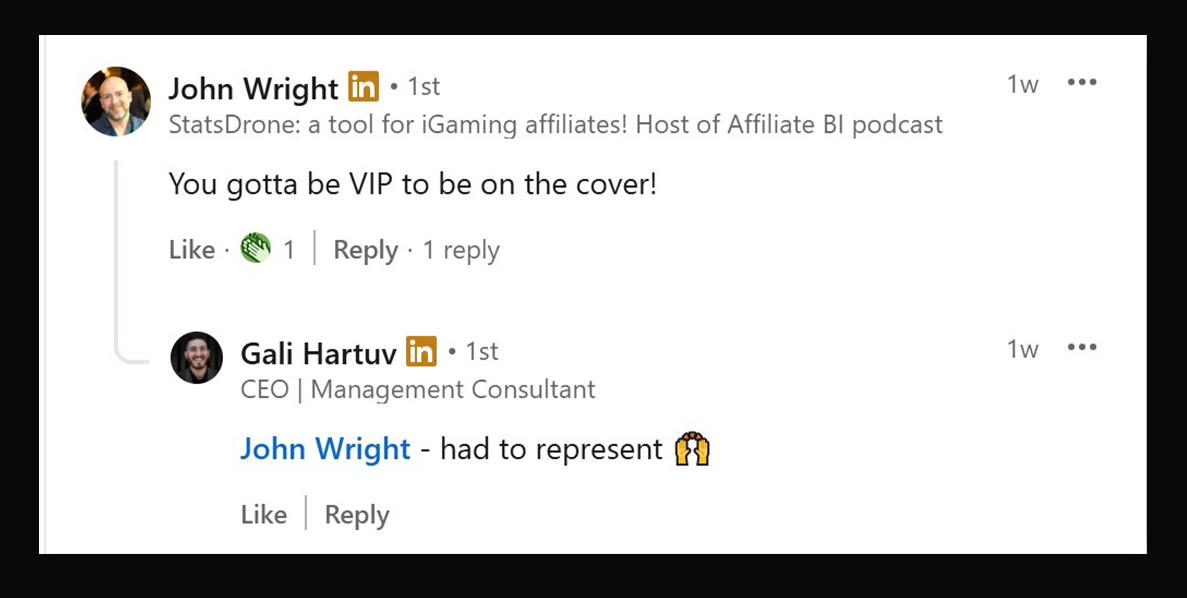Click the 1w timestamp on John's comment
The height and width of the screenshot is (598, 1187).
click(x=1022, y=84)
